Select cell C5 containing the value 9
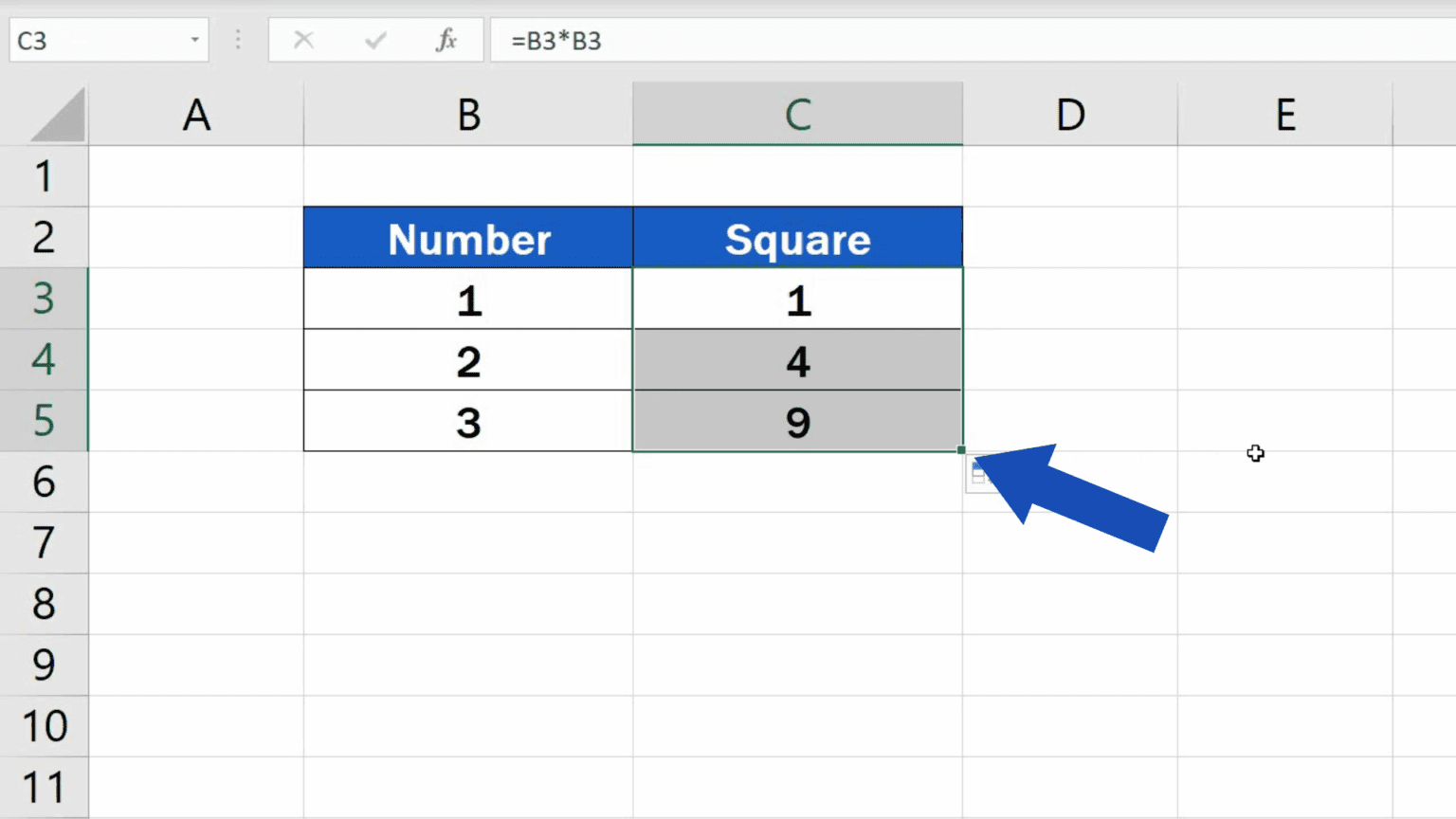 (797, 422)
